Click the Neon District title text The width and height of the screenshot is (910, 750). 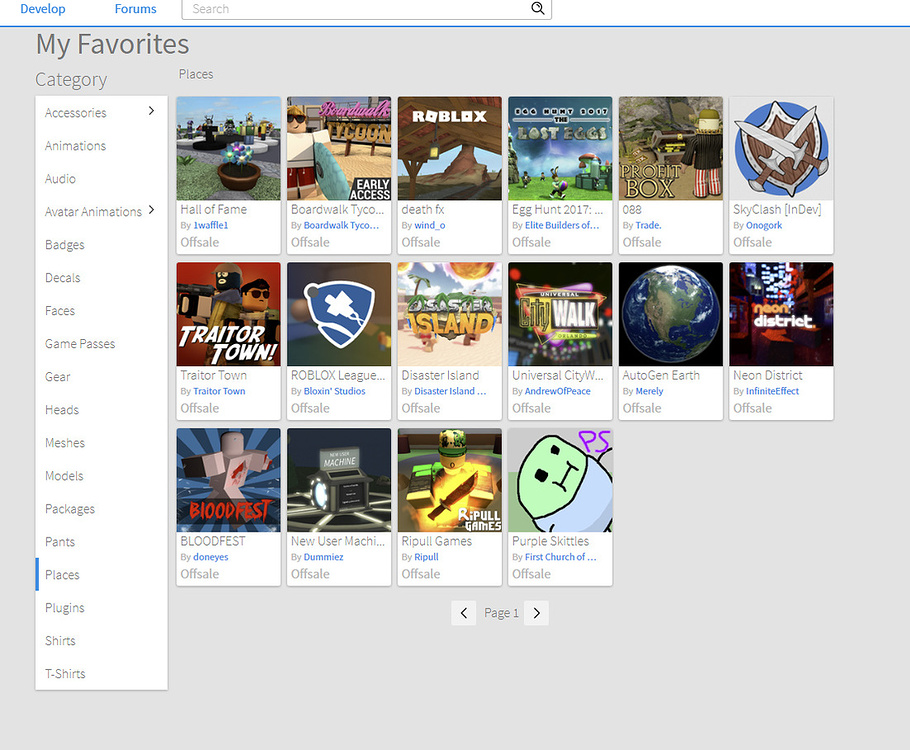[767, 376]
